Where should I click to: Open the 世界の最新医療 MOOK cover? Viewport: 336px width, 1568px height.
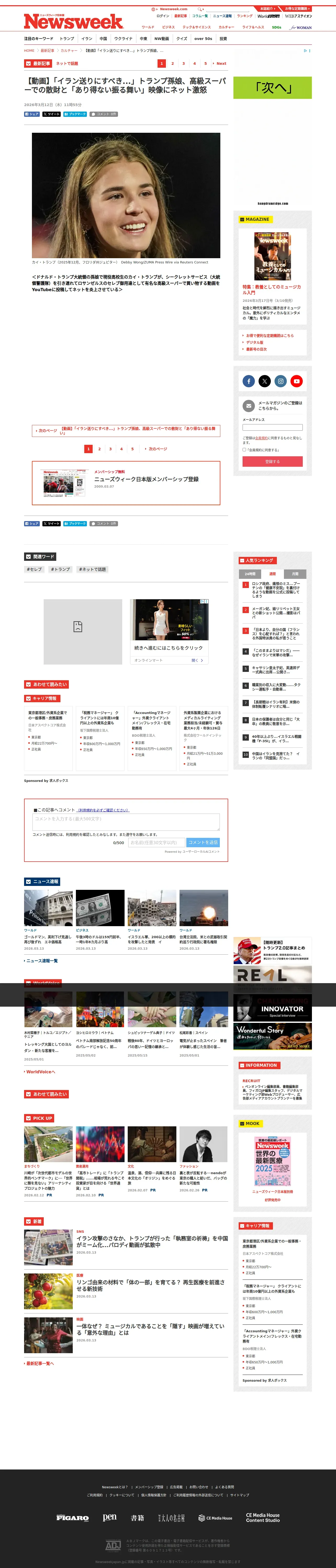(x=273, y=1161)
